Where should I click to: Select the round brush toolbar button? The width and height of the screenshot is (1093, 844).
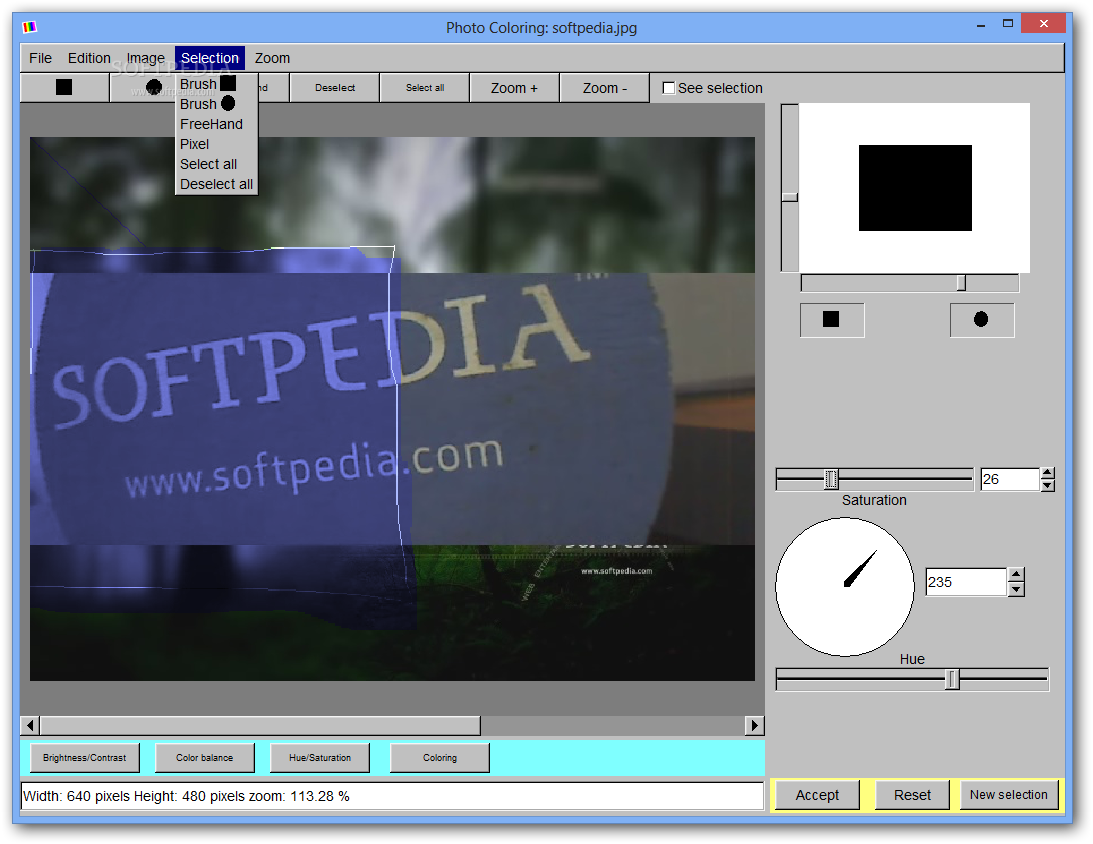pyautogui.click(x=142, y=88)
